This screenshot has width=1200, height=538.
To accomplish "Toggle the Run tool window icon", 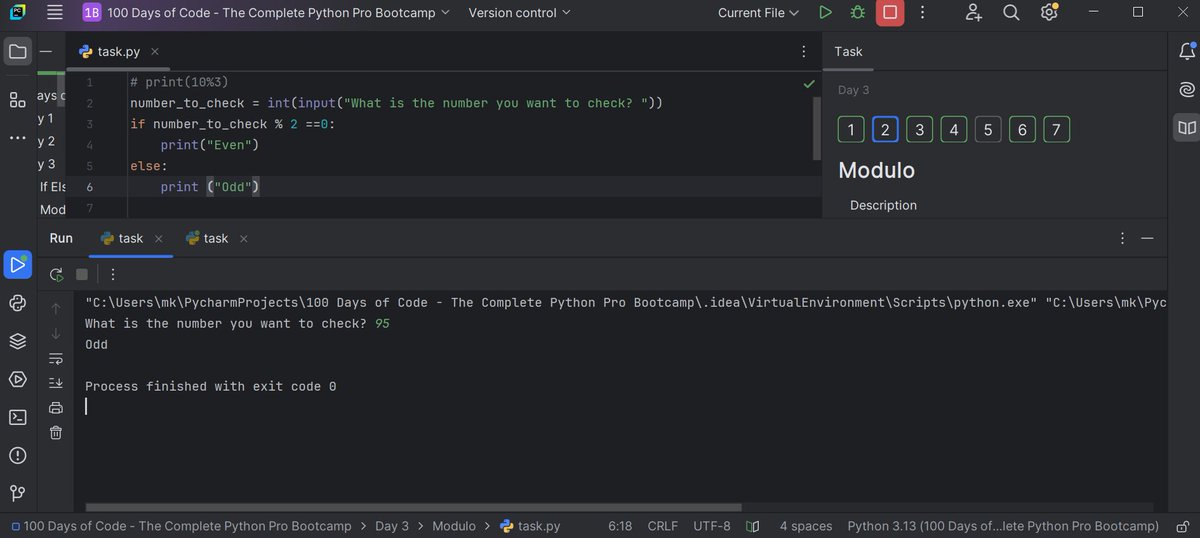I will 17,265.
